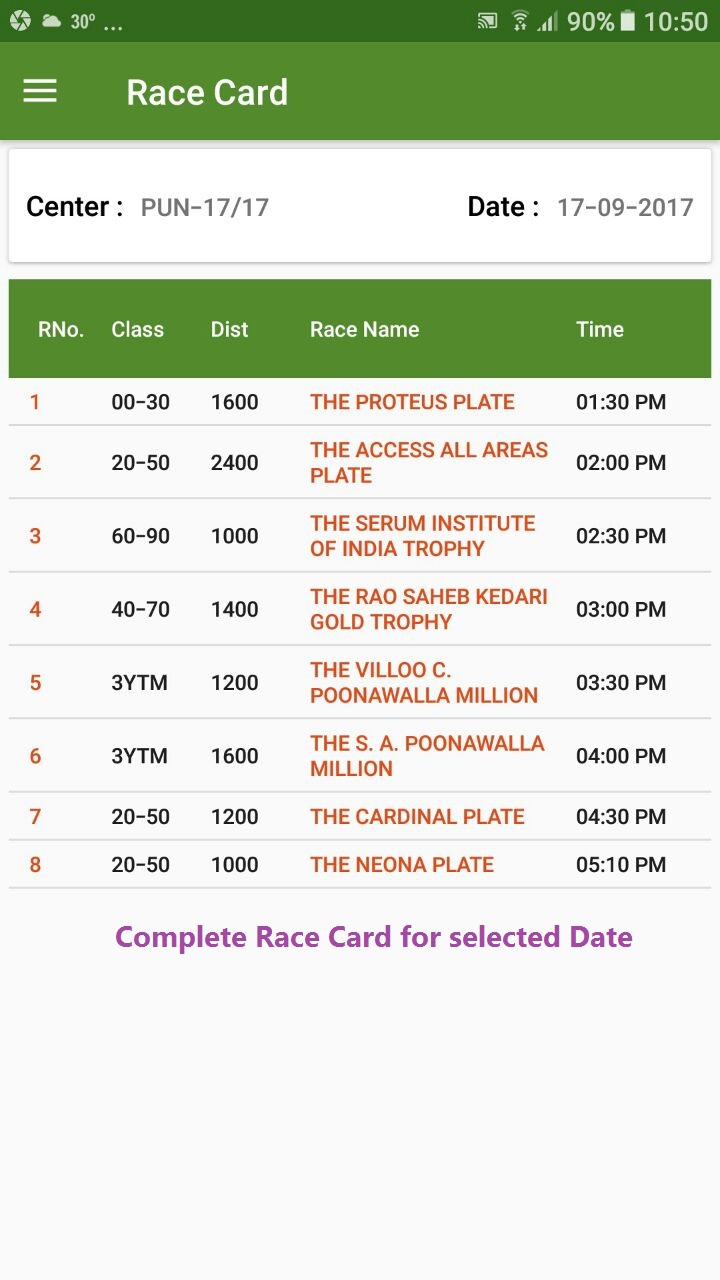Open THE RAO SAHEB KEDARI GOLD TROPHY
Image resolution: width=720 pixels, height=1280 pixels.
pyautogui.click(x=429, y=609)
